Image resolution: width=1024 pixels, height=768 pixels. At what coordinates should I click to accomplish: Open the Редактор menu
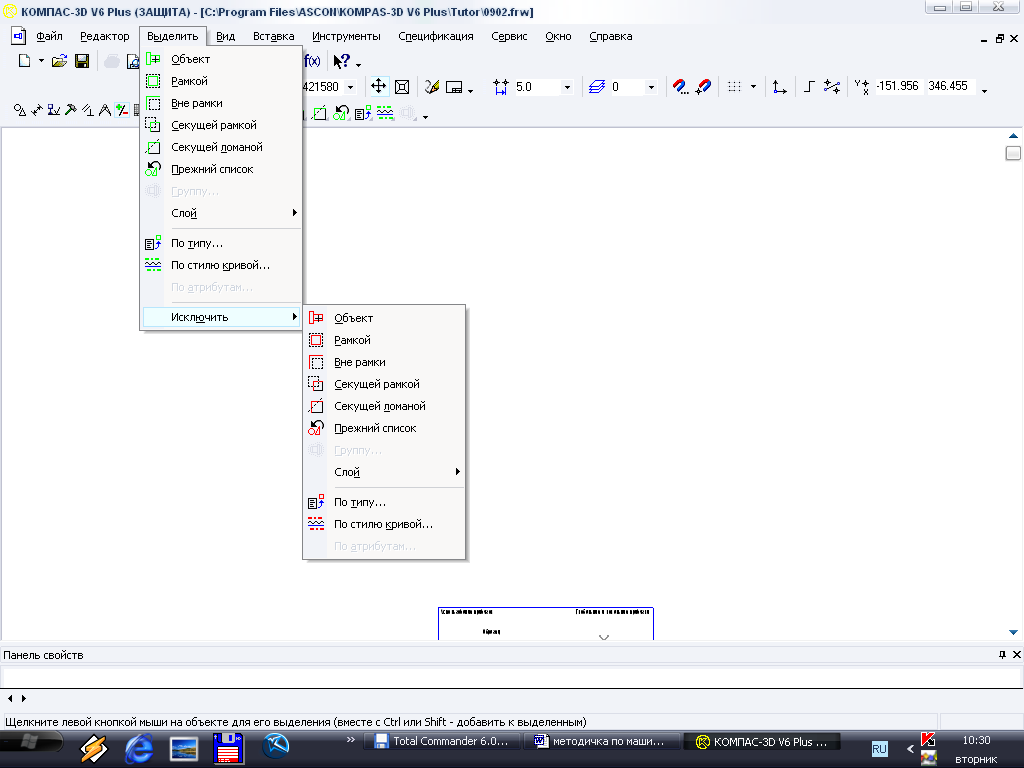[104, 37]
